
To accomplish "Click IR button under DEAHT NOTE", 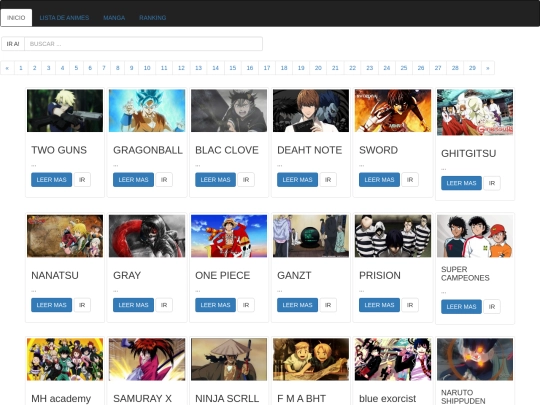I will click(328, 180).
